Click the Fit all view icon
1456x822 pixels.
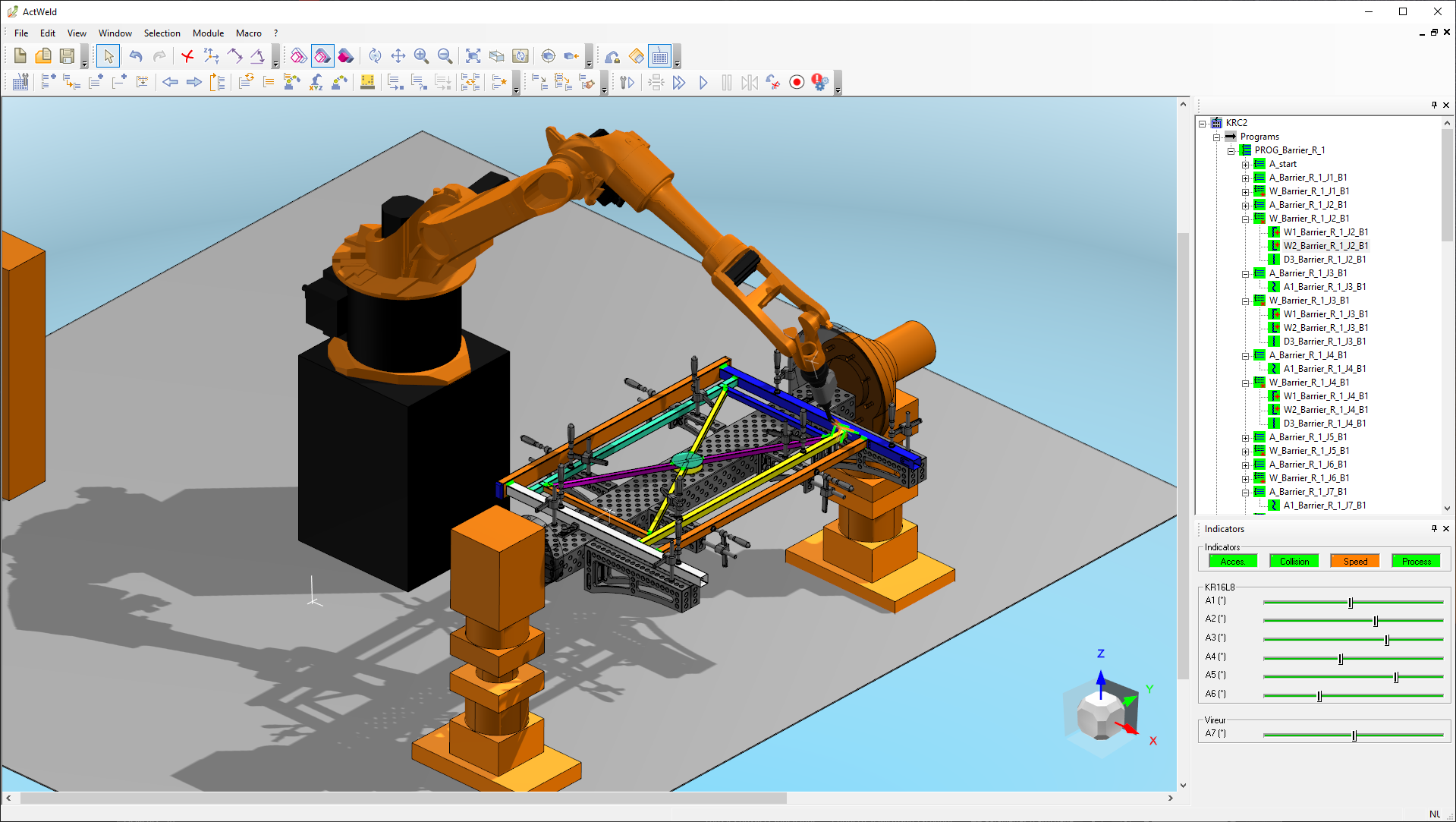473,56
